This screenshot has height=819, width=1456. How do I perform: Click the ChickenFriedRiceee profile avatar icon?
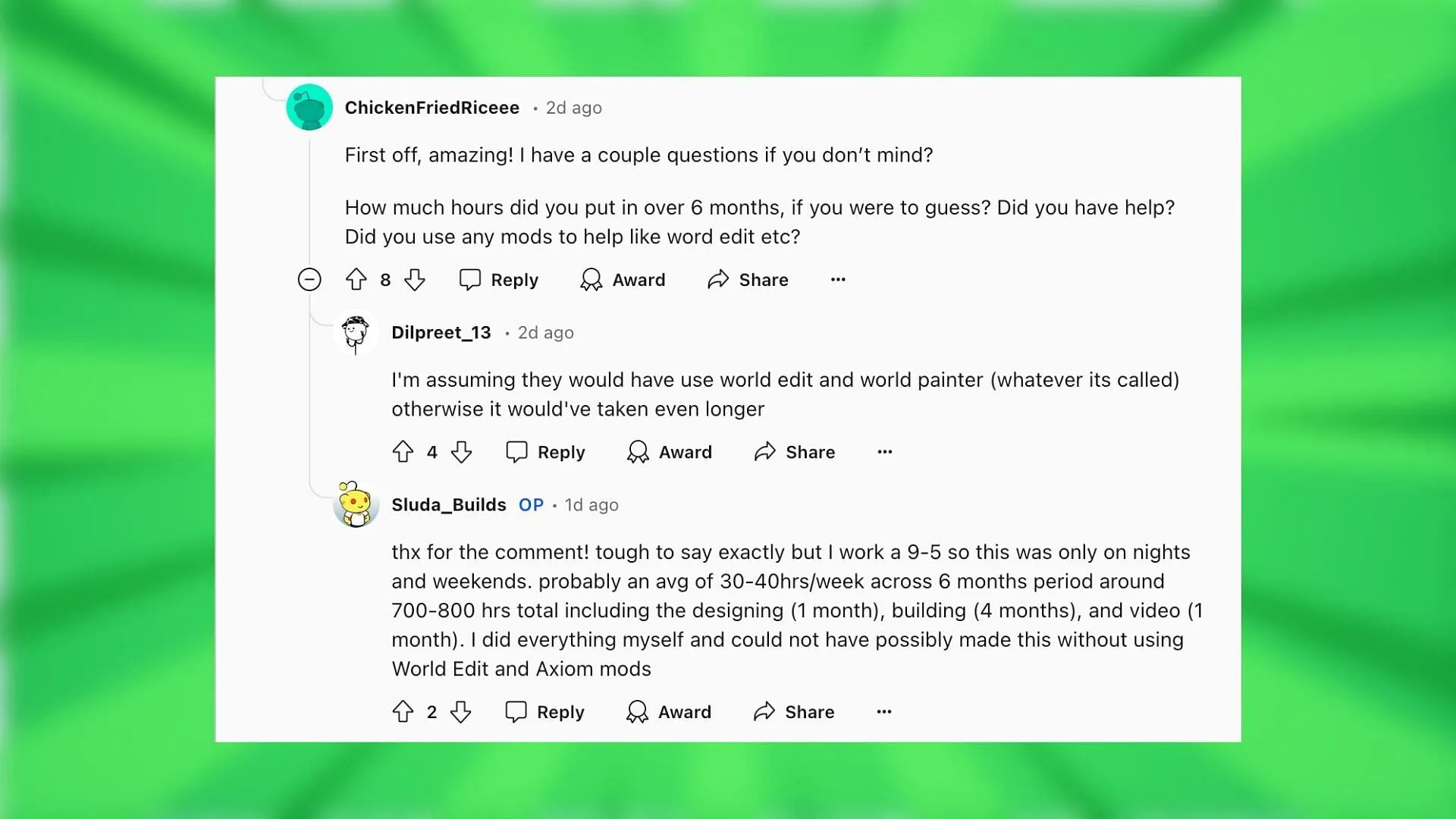click(308, 107)
